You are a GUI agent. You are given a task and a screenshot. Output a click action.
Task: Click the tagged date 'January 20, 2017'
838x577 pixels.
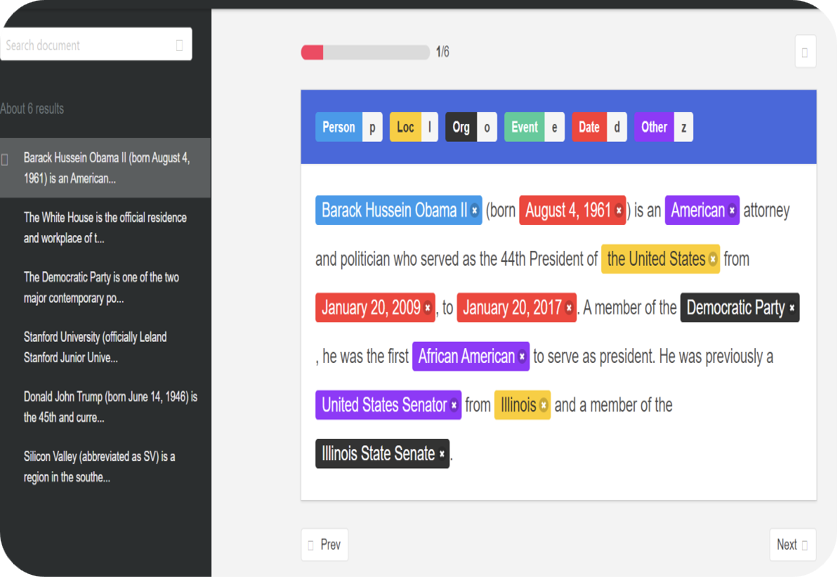[512, 308]
